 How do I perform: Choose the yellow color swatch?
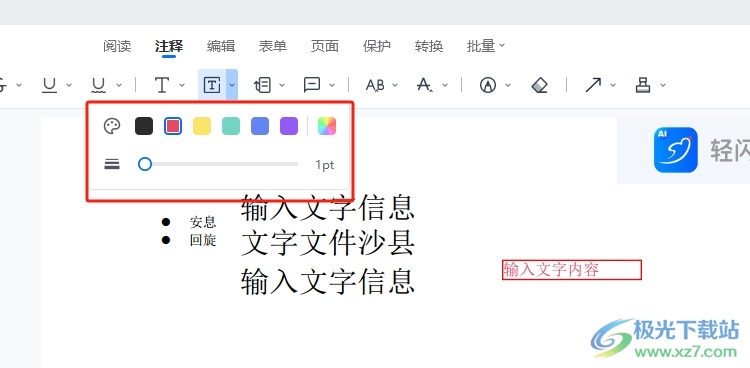(x=202, y=126)
